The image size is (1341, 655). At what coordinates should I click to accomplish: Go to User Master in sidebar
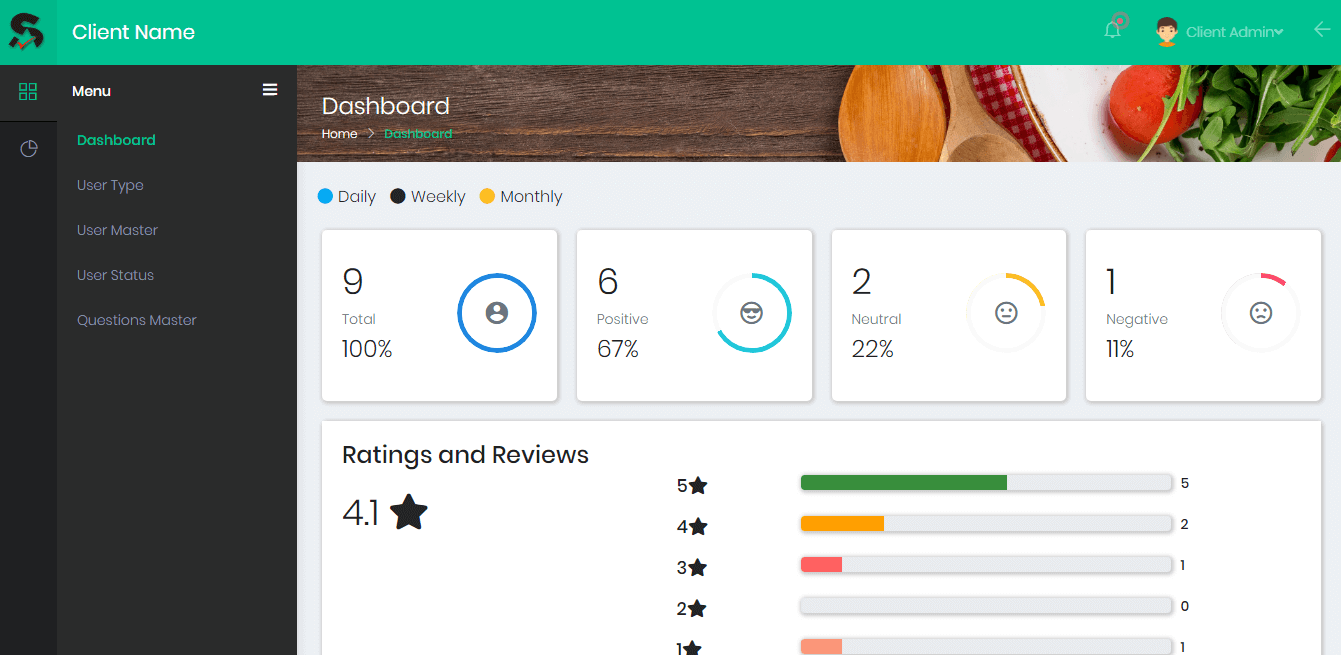[x=117, y=230]
